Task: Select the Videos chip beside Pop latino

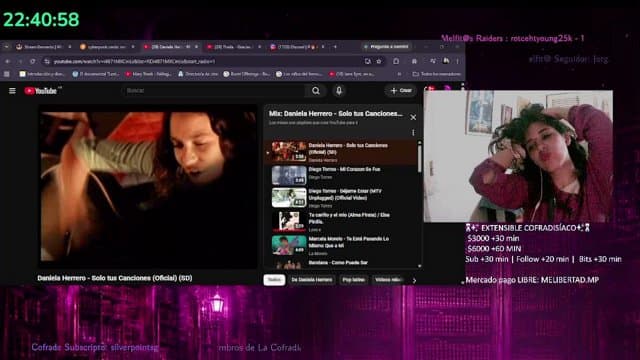Action: [x=387, y=280]
